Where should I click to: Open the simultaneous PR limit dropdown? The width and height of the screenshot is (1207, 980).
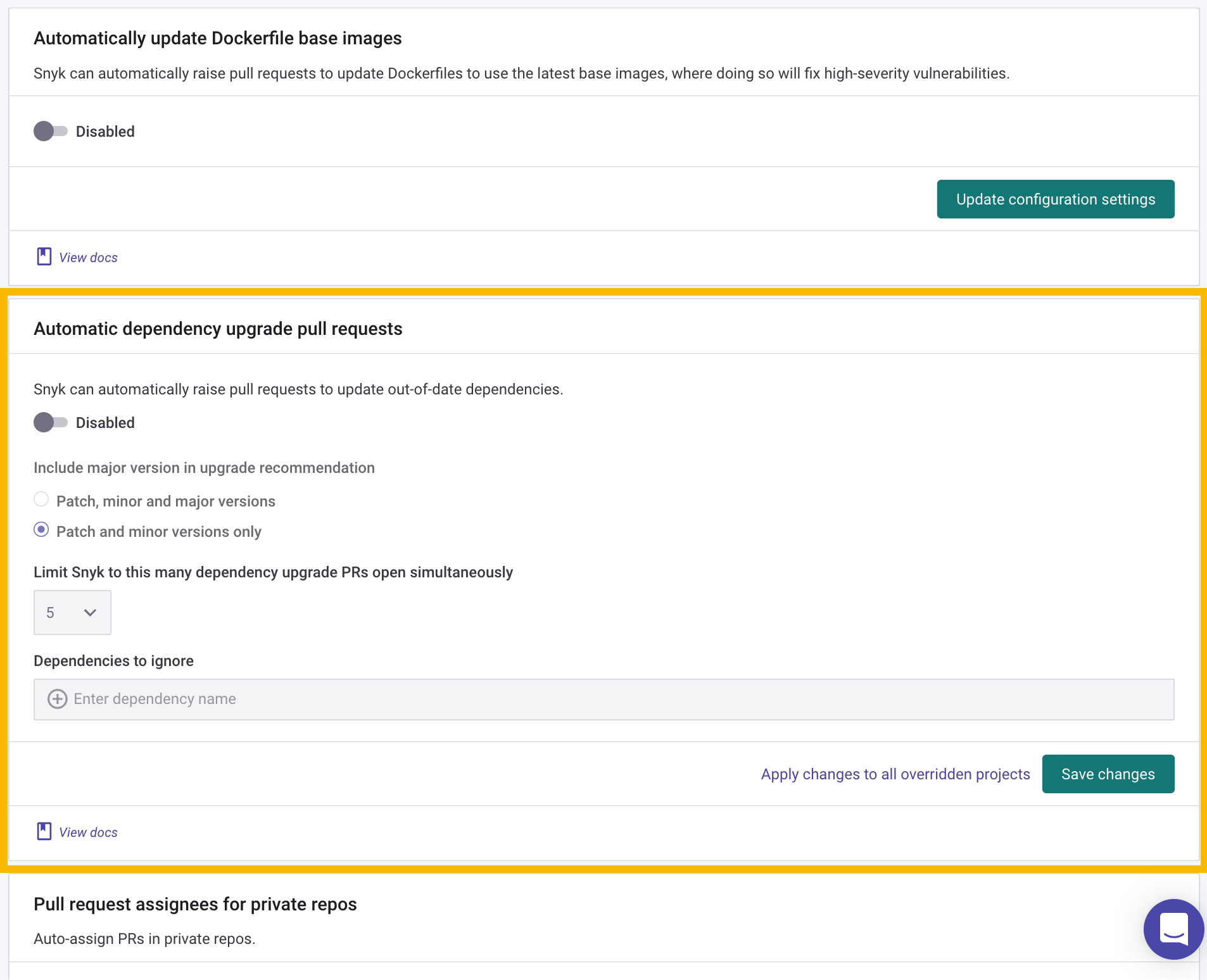click(x=72, y=612)
